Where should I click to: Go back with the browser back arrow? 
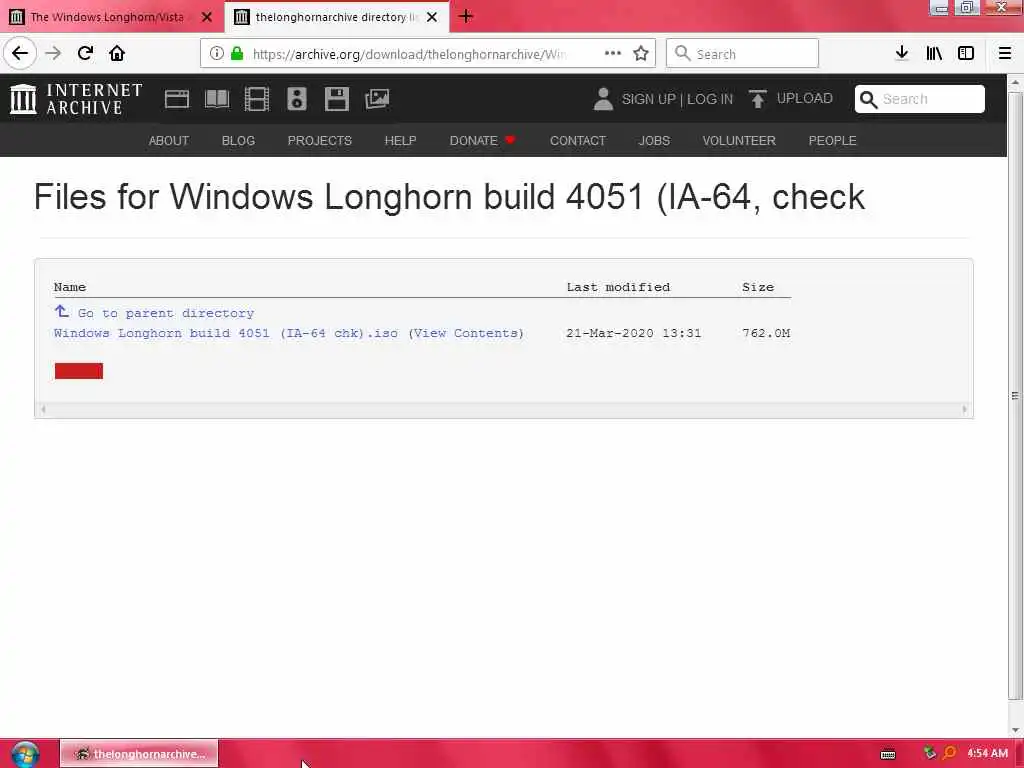click(20, 53)
